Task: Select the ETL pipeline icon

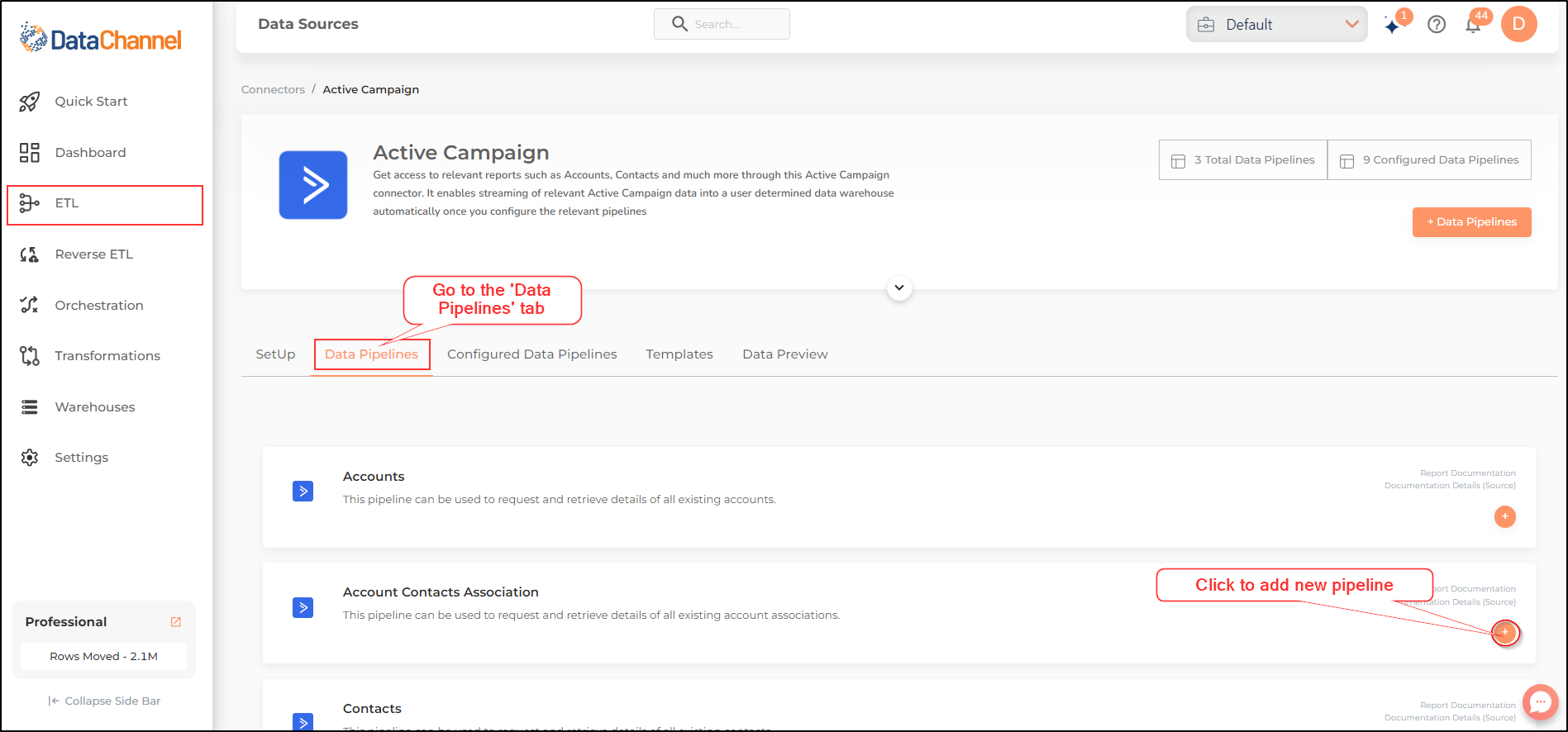Action: click(x=30, y=203)
